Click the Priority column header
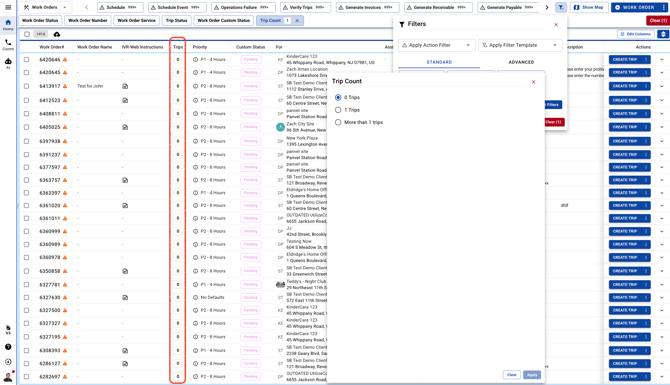670x385 pixels. [x=200, y=47]
